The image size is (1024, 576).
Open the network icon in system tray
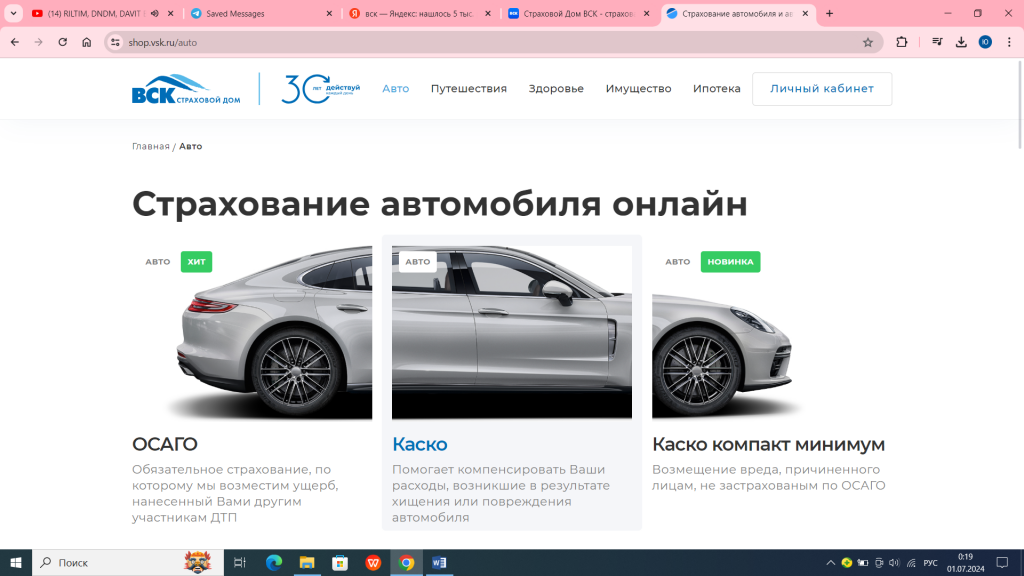coord(911,563)
